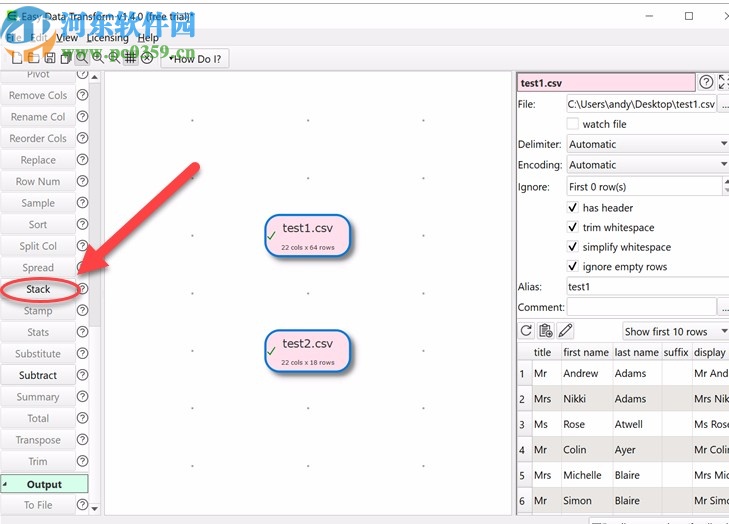
Task: Click the Zoom to fit magnifier icon
Action: click(x=81, y=58)
